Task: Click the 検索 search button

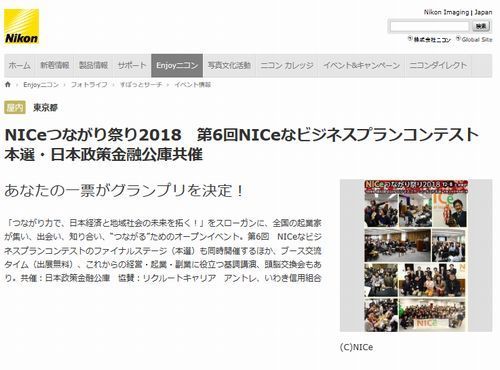Action: (x=481, y=26)
